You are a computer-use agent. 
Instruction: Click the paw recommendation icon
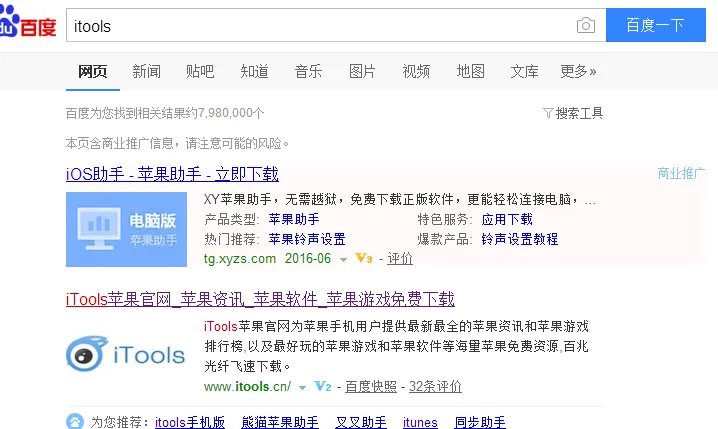[x=75, y=421]
